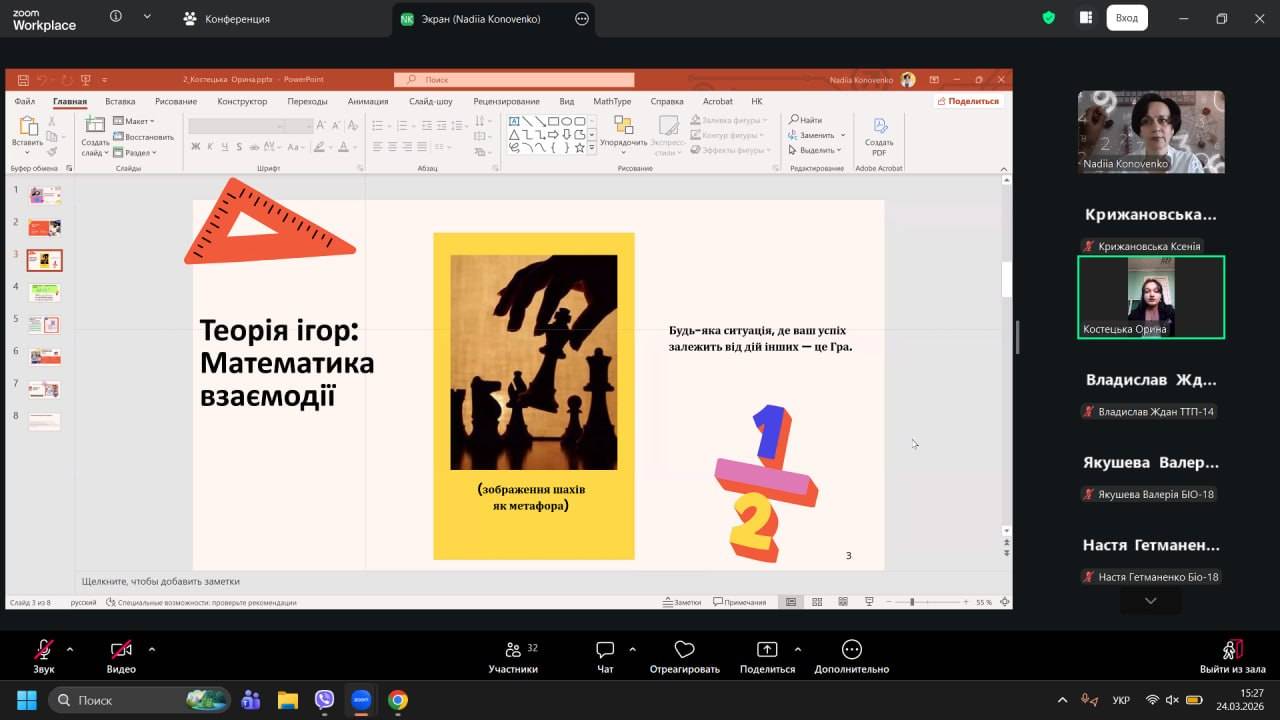Switch to the Conference tab

227,19
